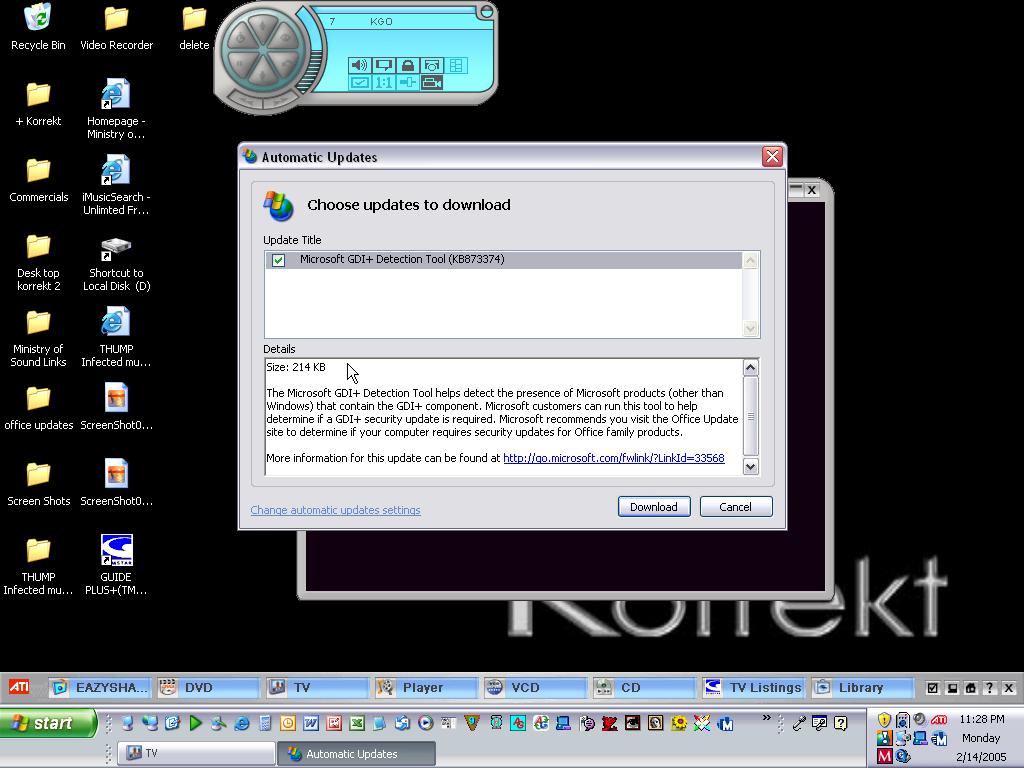
Task: Select the iMusicSearch desktop shortcut
Action: [116, 185]
